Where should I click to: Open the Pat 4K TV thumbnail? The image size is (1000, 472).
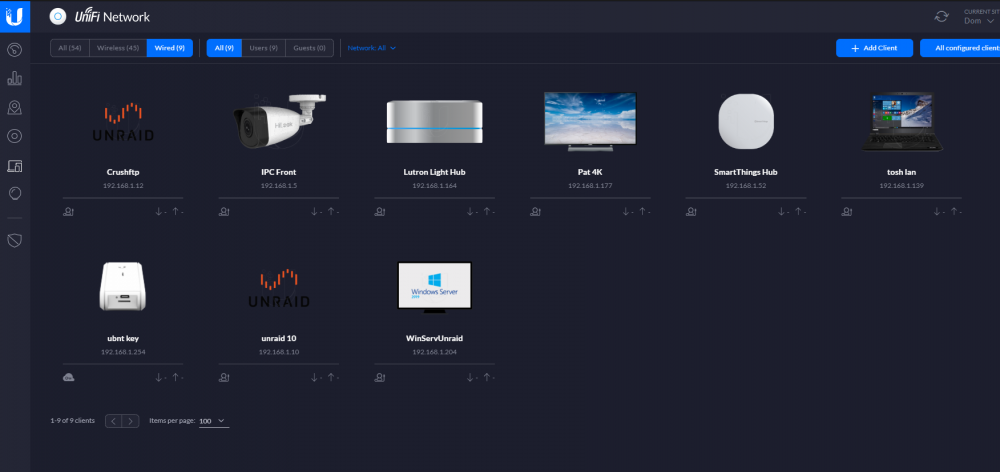coord(590,121)
